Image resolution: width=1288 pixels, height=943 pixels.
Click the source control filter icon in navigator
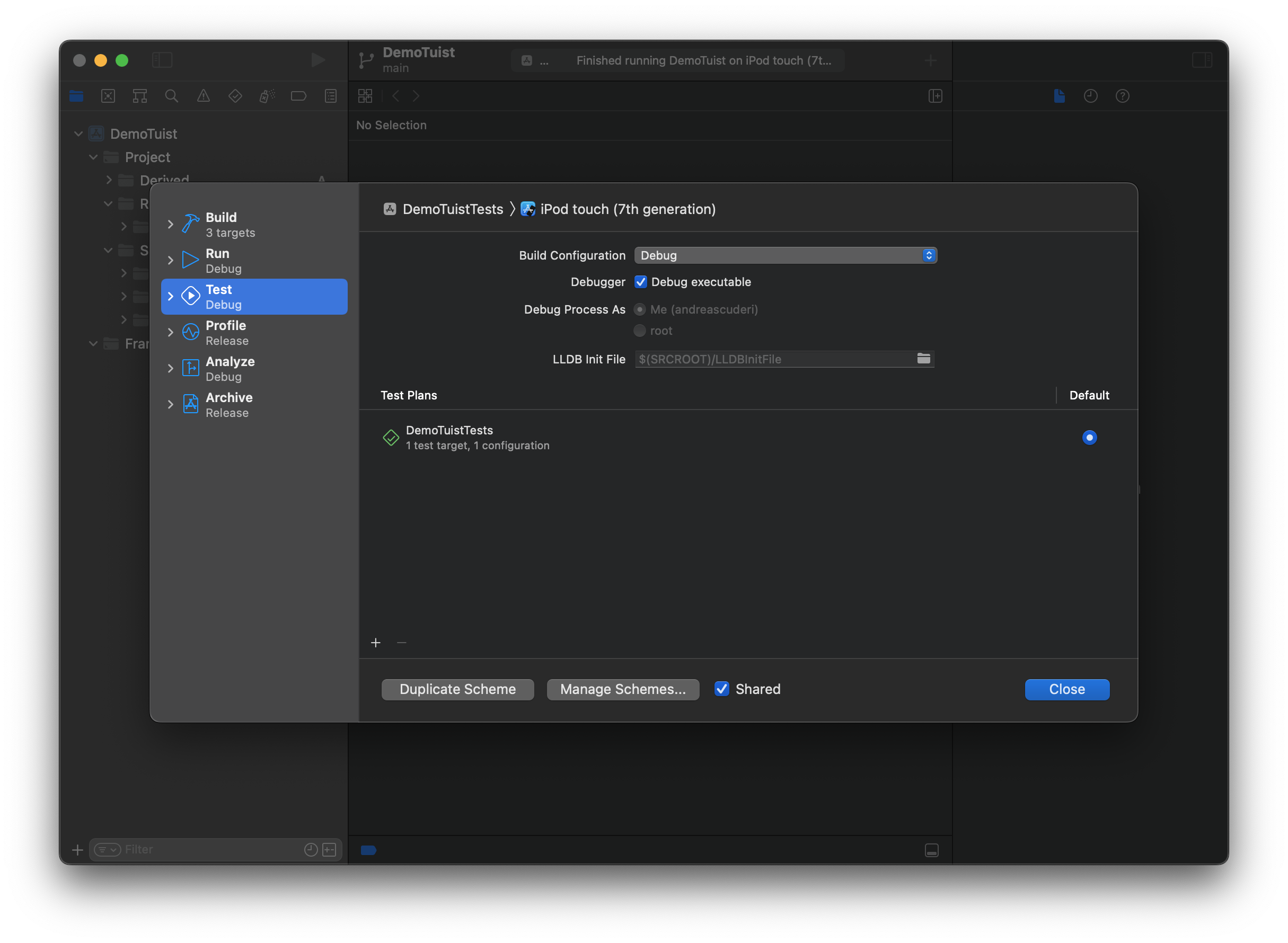(330, 849)
